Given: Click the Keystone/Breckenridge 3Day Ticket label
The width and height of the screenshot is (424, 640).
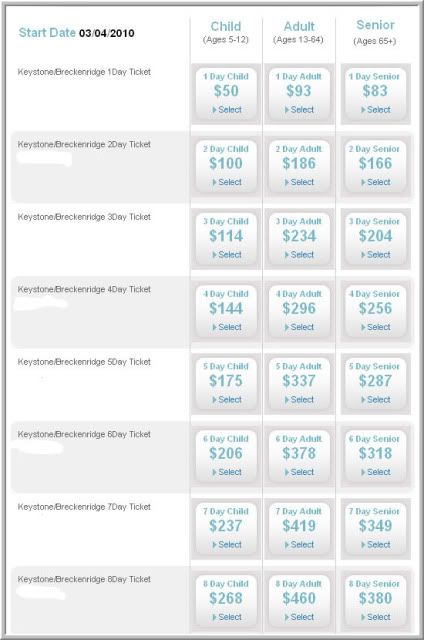Looking at the screenshot, I should 84,217.
